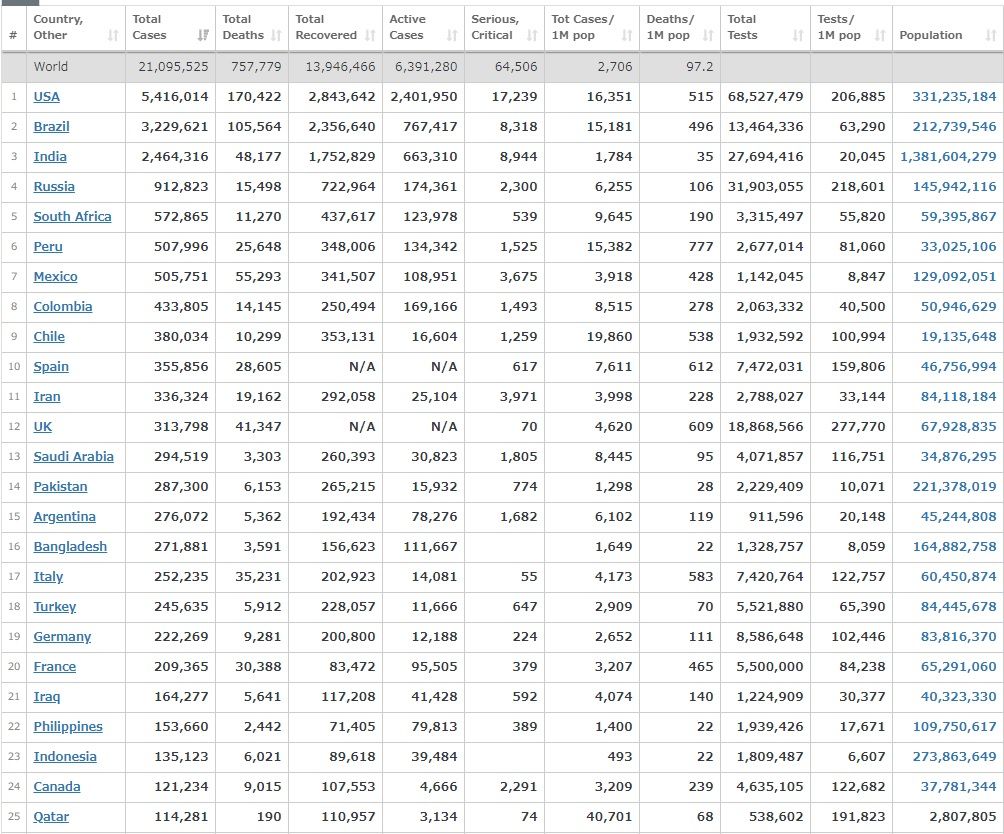Click sort arrows icon in Total Tests header
1004x834 pixels.
tap(798, 36)
